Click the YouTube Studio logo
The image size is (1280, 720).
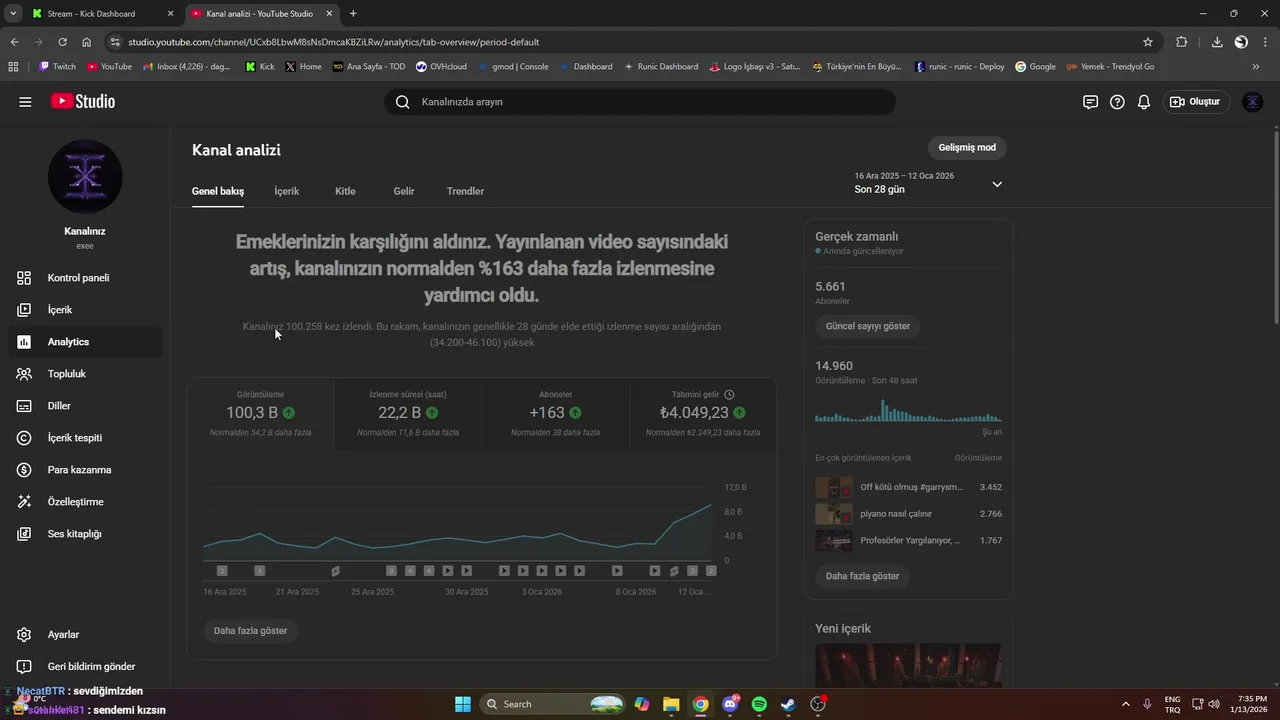coord(83,102)
